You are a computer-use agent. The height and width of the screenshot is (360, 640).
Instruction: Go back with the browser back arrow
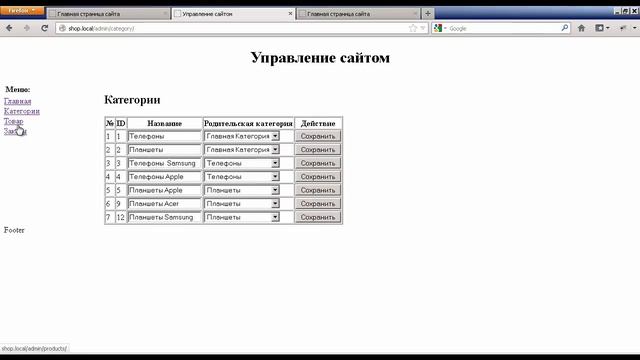[9, 28]
